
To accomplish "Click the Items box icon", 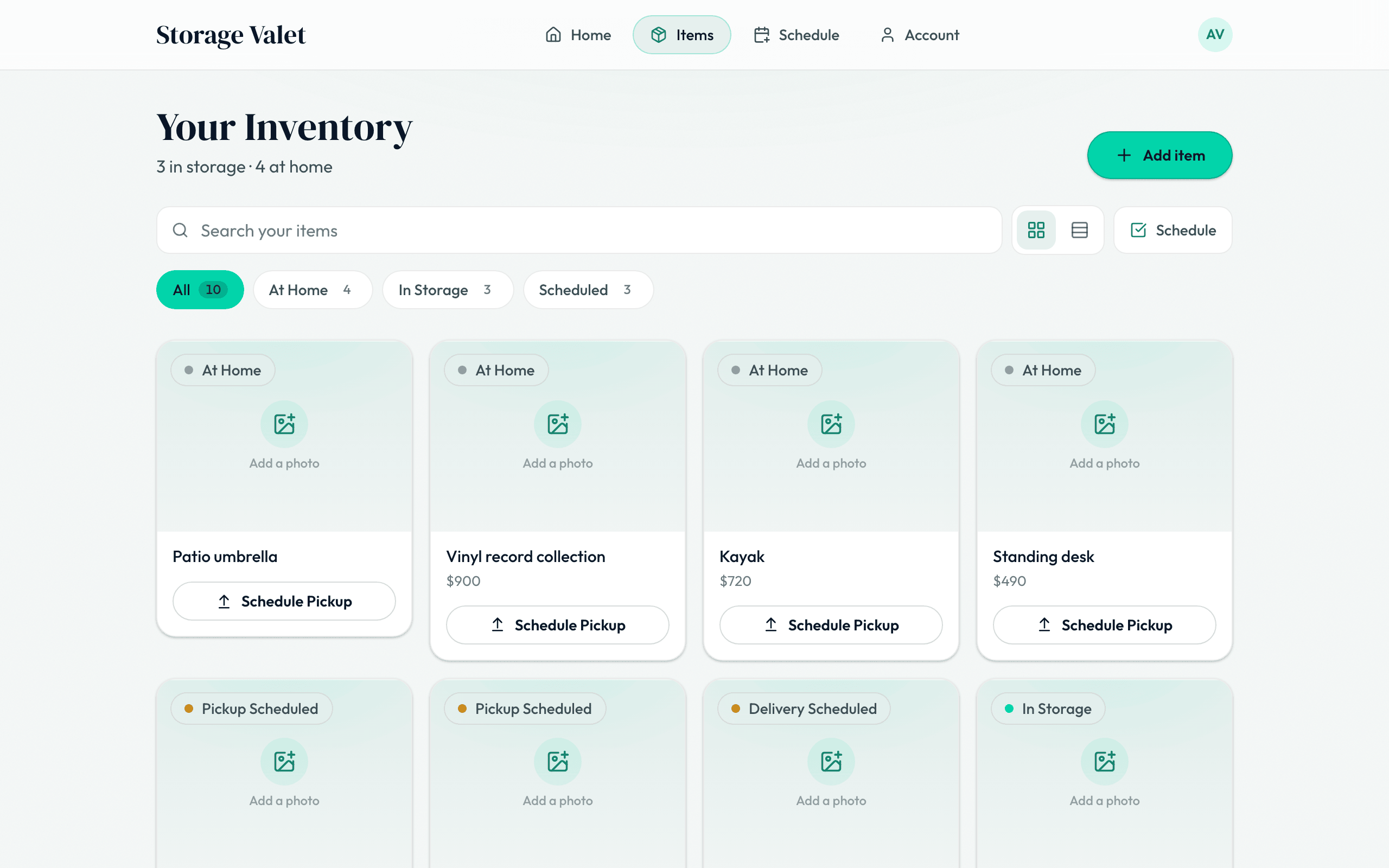I will pos(658,35).
